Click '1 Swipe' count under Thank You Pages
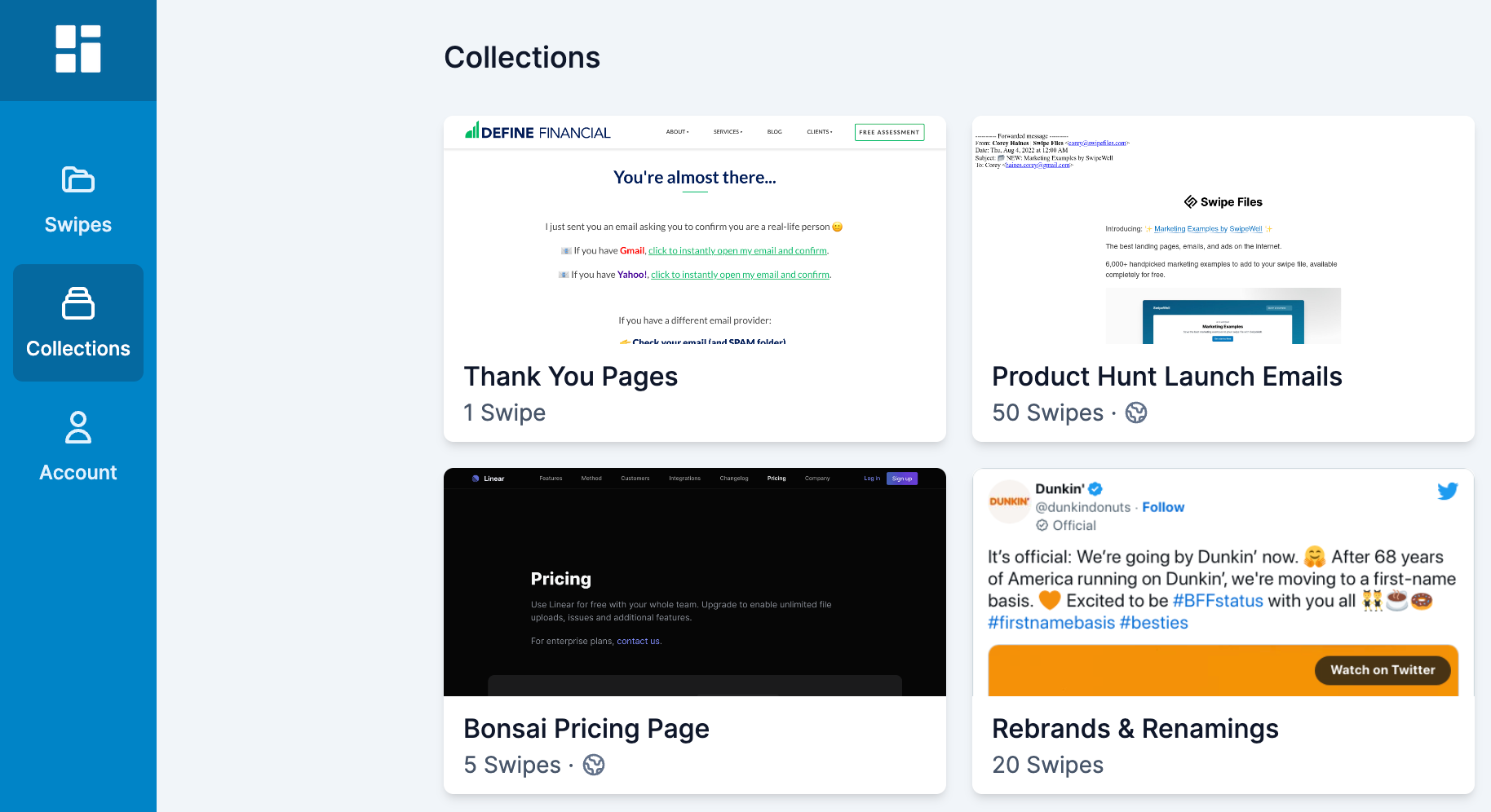This screenshot has height=812, width=1491. pyautogui.click(x=505, y=413)
